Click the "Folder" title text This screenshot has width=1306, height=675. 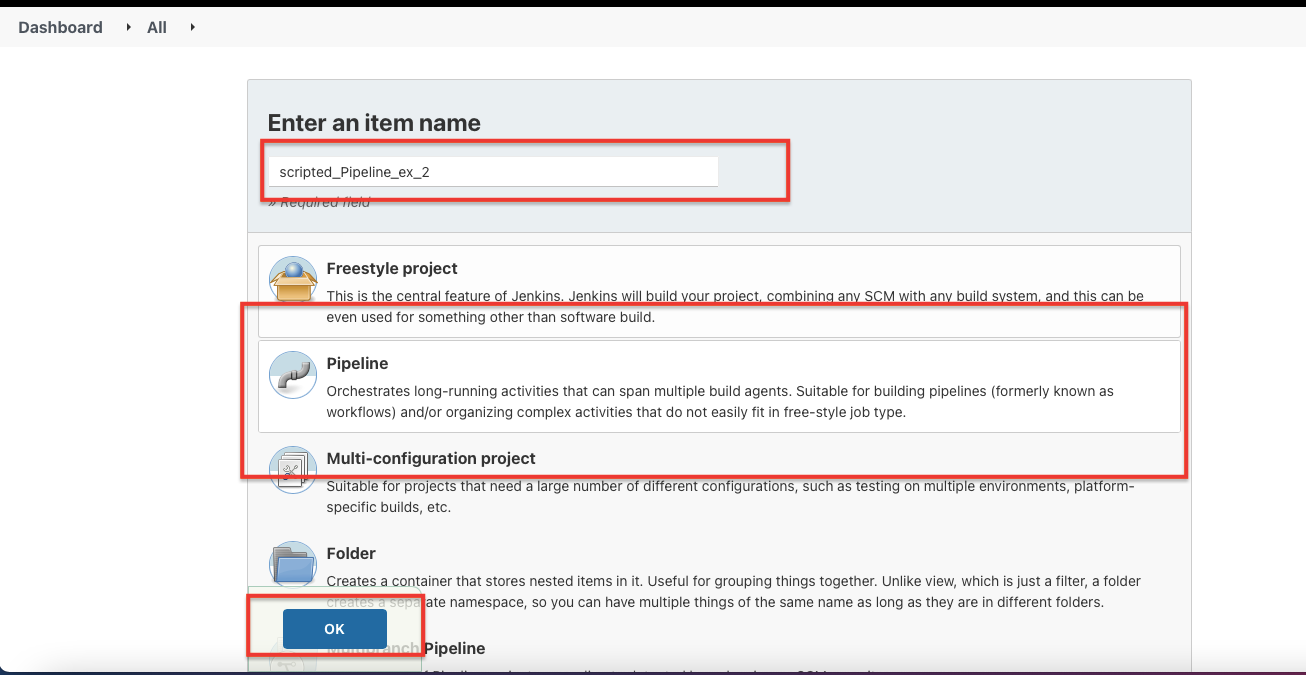351,553
